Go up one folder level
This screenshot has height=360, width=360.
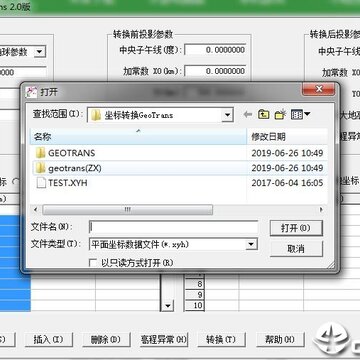coord(263,115)
